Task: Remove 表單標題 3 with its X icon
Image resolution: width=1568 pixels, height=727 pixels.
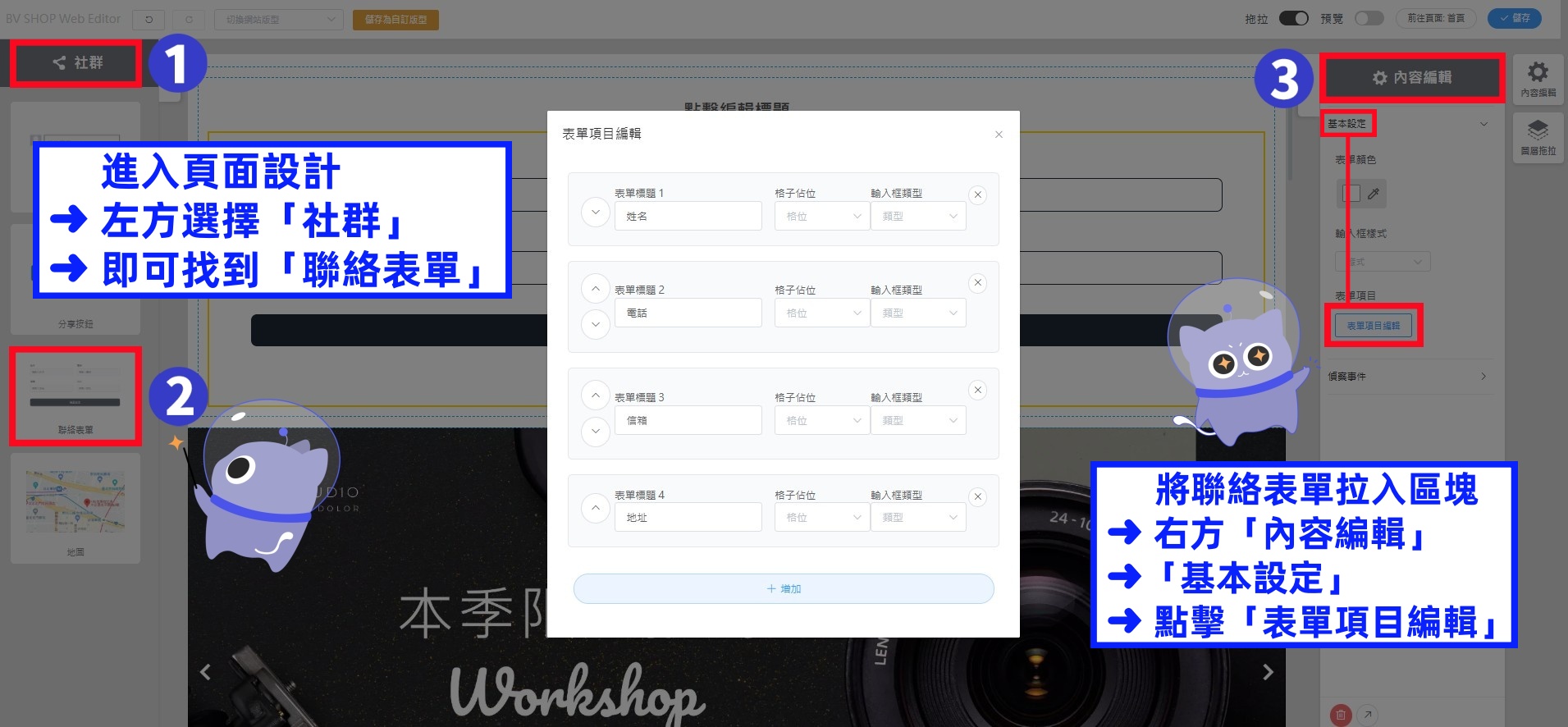Action: coord(977,390)
